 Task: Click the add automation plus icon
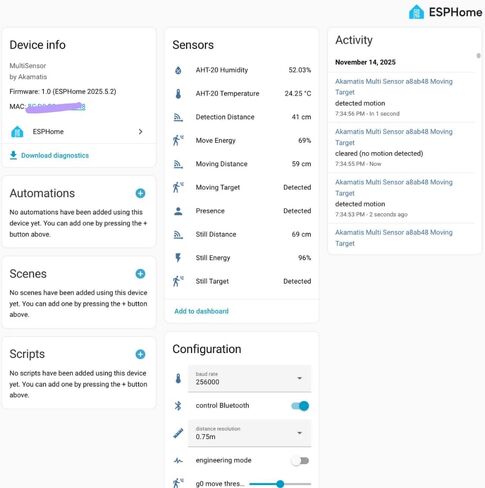[x=140, y=193]
